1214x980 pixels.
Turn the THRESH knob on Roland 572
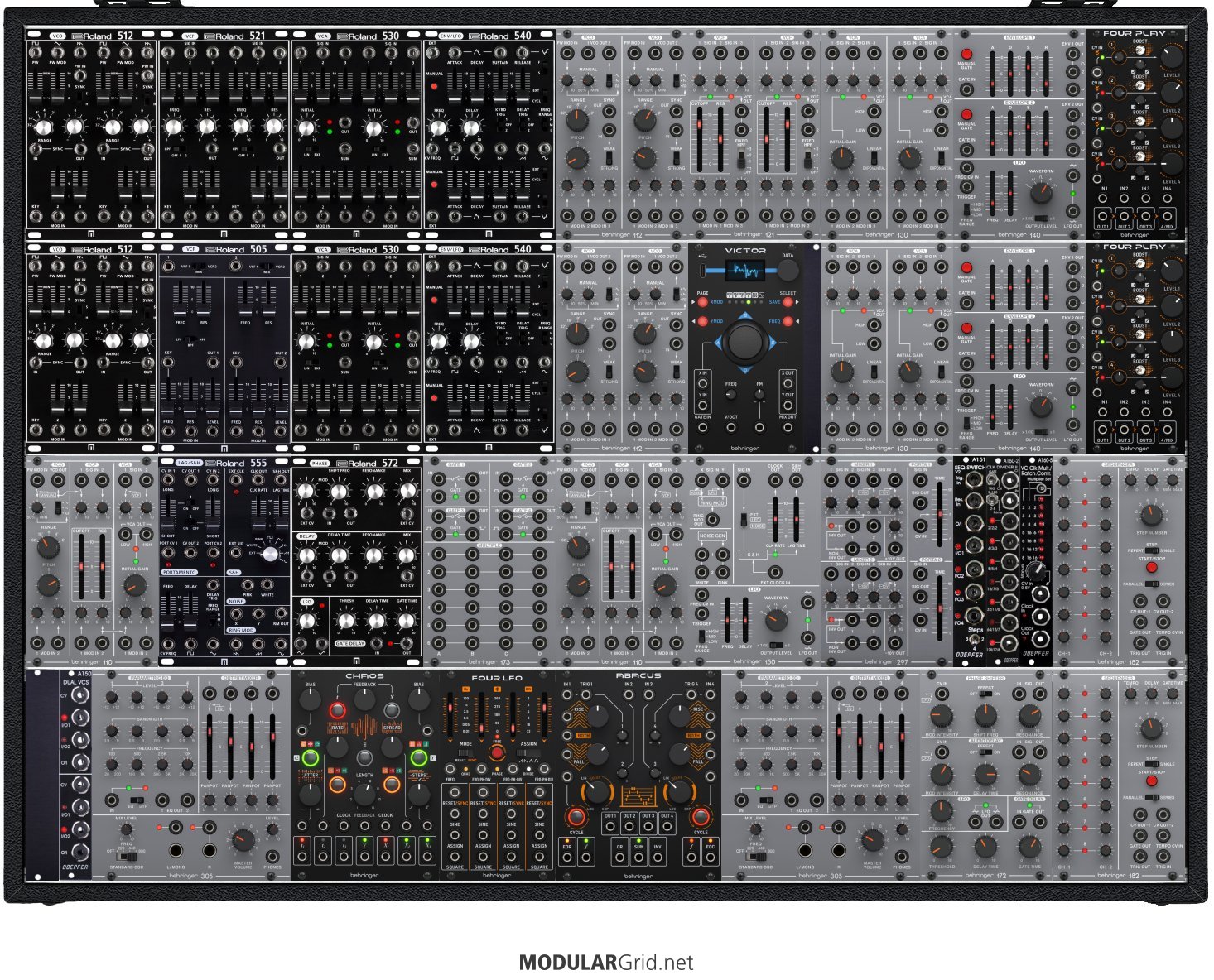(x=346, y=621)
